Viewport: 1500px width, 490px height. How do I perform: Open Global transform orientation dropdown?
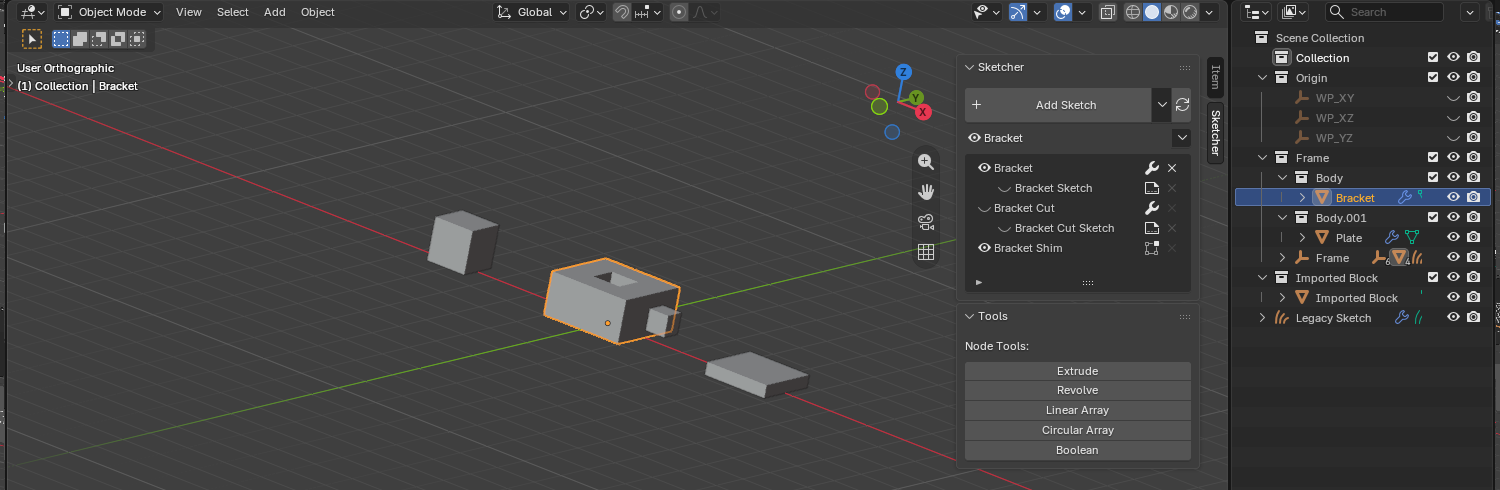click(532, 12)
